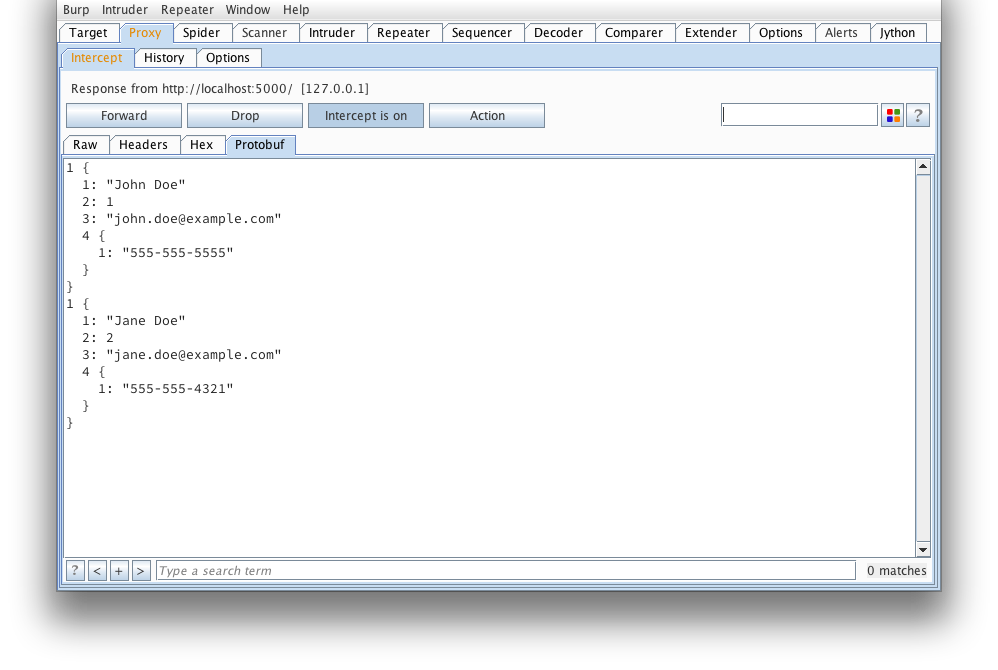Click the "John Doe" name value
The height and width of the screenshot is (670, 998).
(146, 185)
